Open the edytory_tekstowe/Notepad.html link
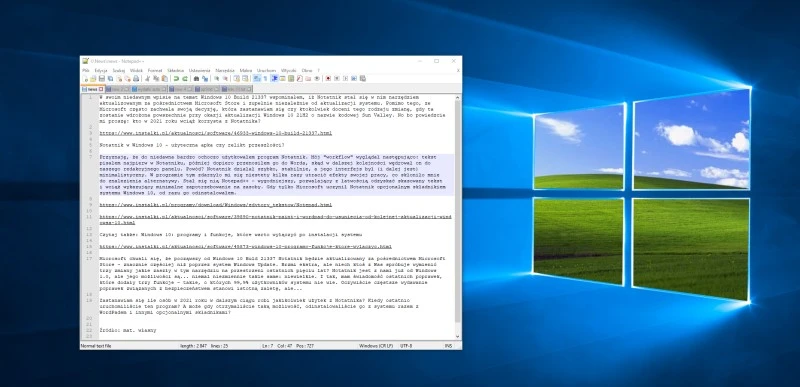800x387 pixels. (215, 205)
